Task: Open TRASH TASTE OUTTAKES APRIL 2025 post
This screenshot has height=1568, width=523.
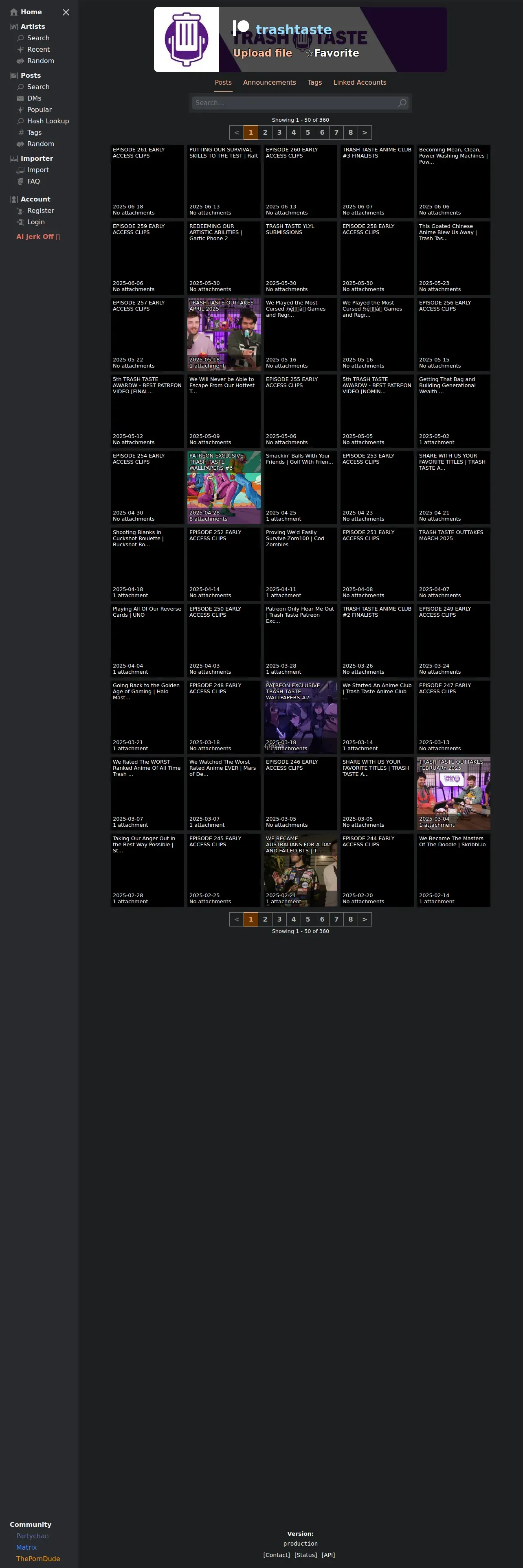Action: point(224,335)
